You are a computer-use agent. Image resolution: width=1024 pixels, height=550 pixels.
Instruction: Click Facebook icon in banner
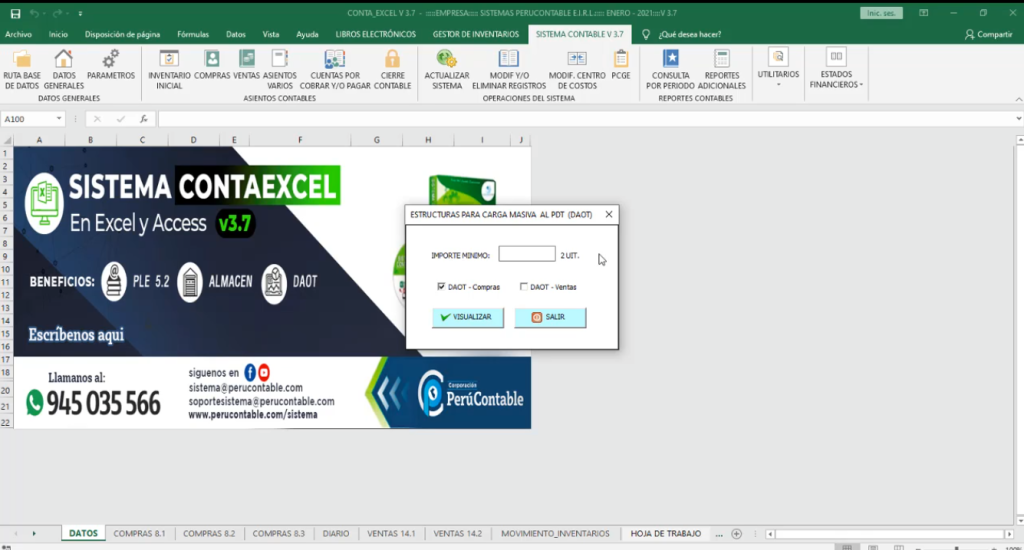tap(249, 372)
